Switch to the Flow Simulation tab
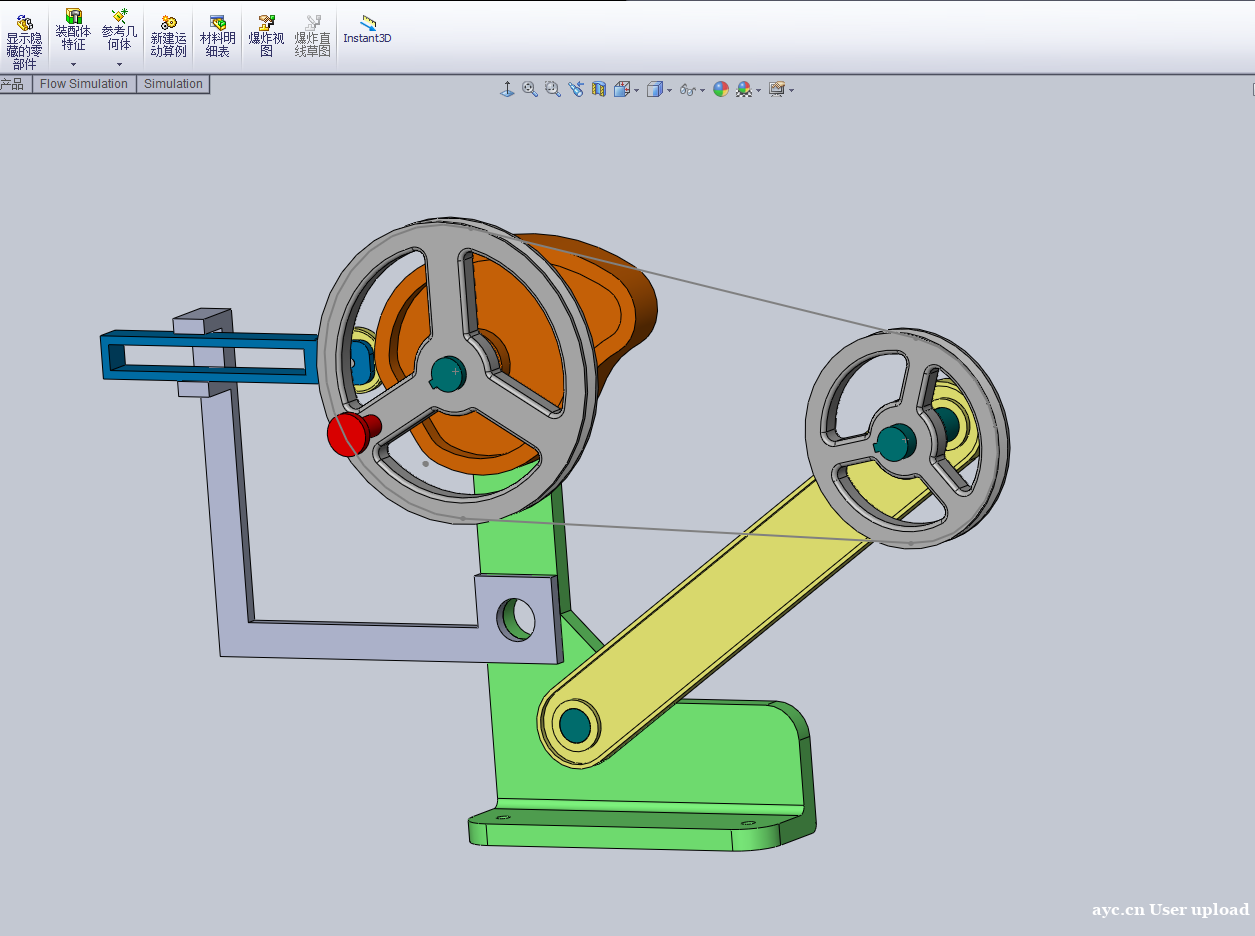This screenshot has width=1255, height=936. 84,84
